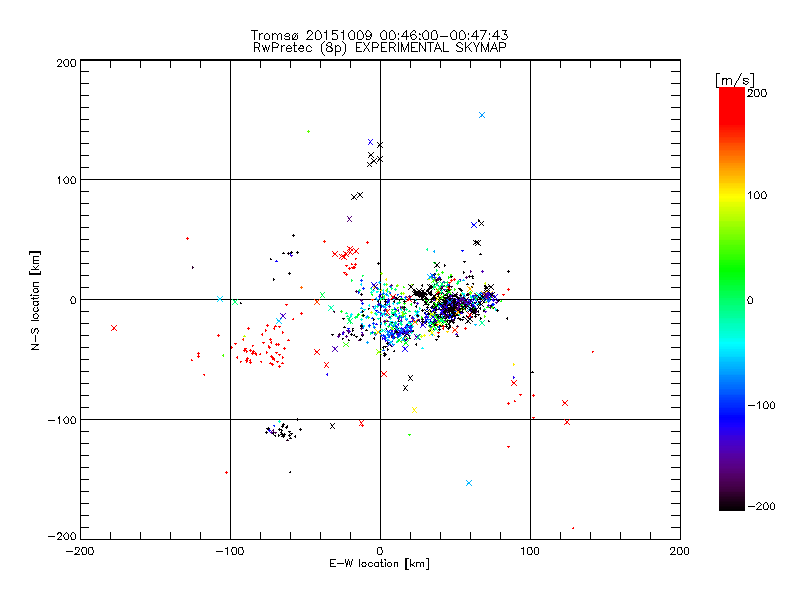The width and height of the screenshot is (800, 600).
Task: Click the green middle of the velocity colorbar
Action: [x=732, y=278]
